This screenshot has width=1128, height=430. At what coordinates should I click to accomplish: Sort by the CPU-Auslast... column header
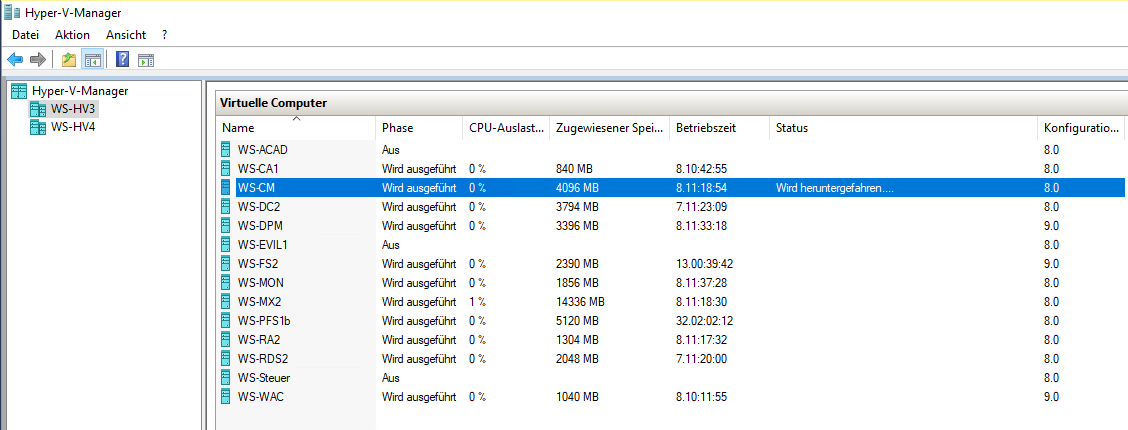(505, 129)
